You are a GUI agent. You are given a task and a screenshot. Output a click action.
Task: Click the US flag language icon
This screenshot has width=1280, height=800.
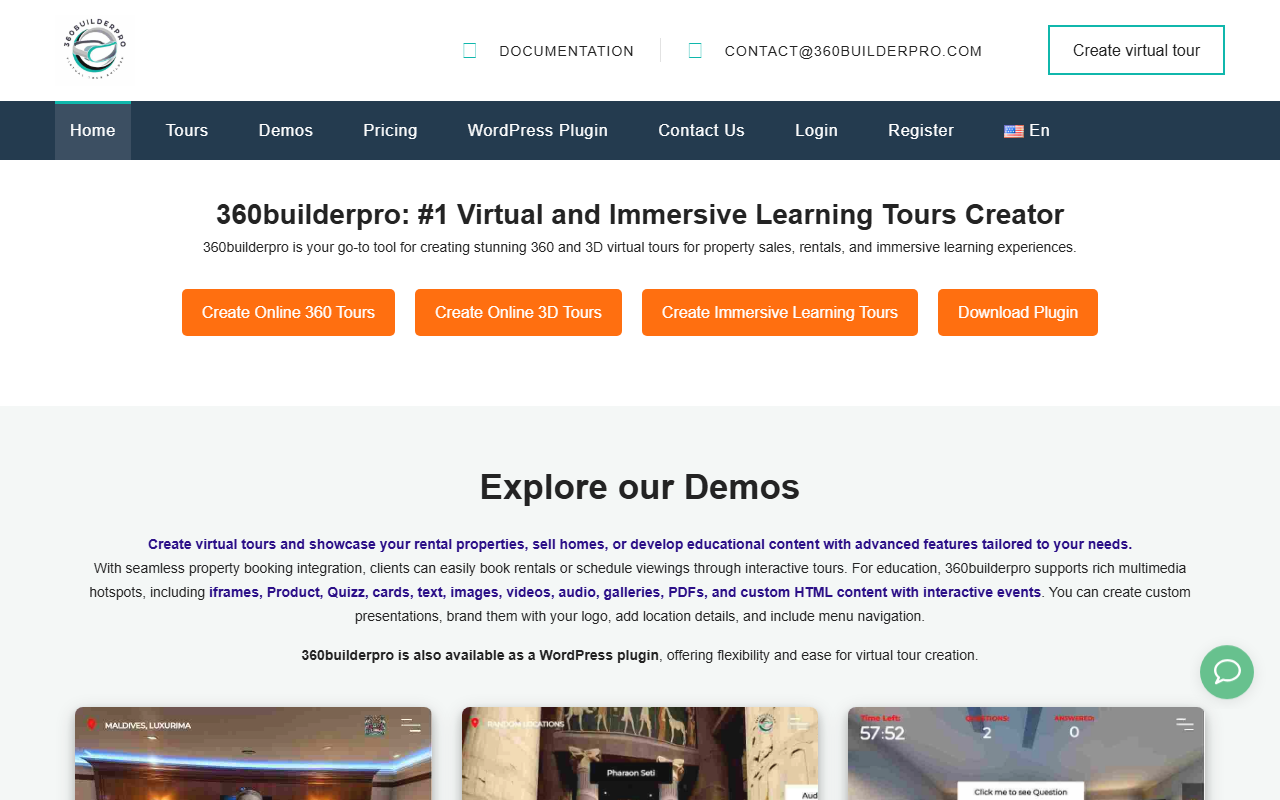click(x=1014, y=131)
